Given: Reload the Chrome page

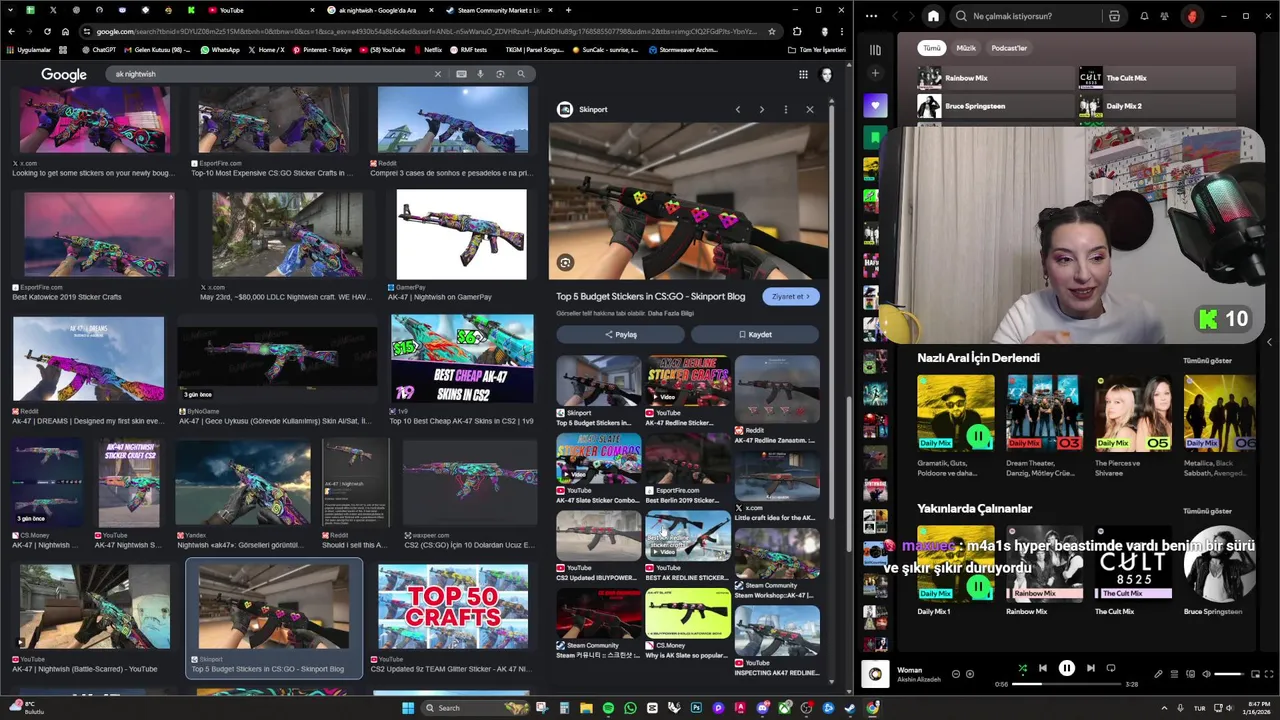Looking at the screenshot, I should (47, 31).
